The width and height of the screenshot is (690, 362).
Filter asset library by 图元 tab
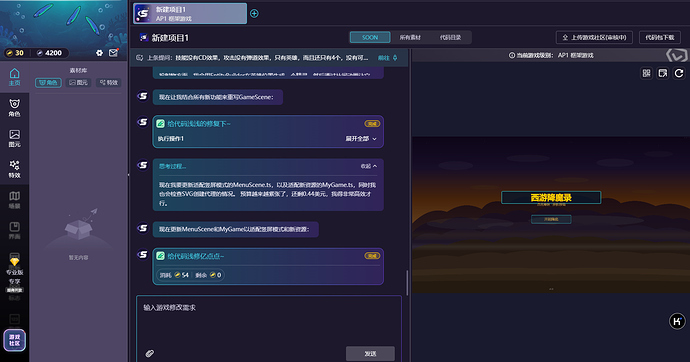78,82
